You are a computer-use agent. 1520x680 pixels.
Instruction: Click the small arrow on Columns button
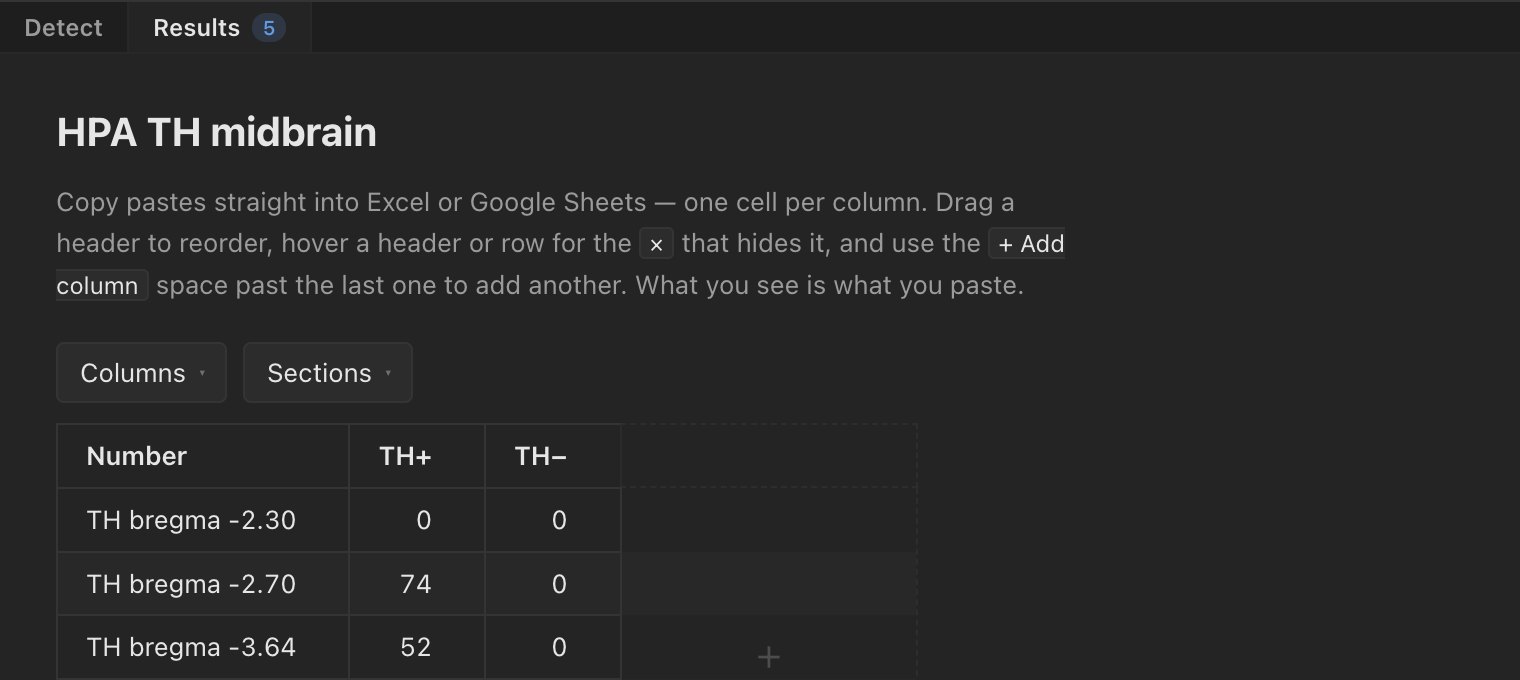click(202, 374)
